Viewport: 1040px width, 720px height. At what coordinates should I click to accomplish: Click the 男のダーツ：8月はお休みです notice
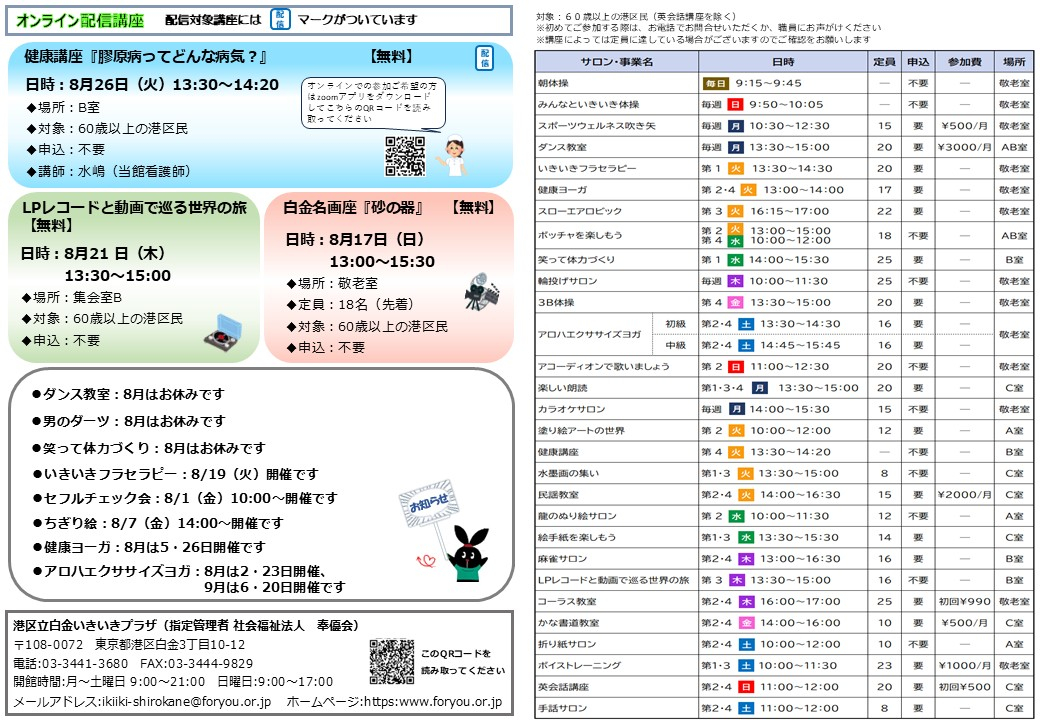129,421
